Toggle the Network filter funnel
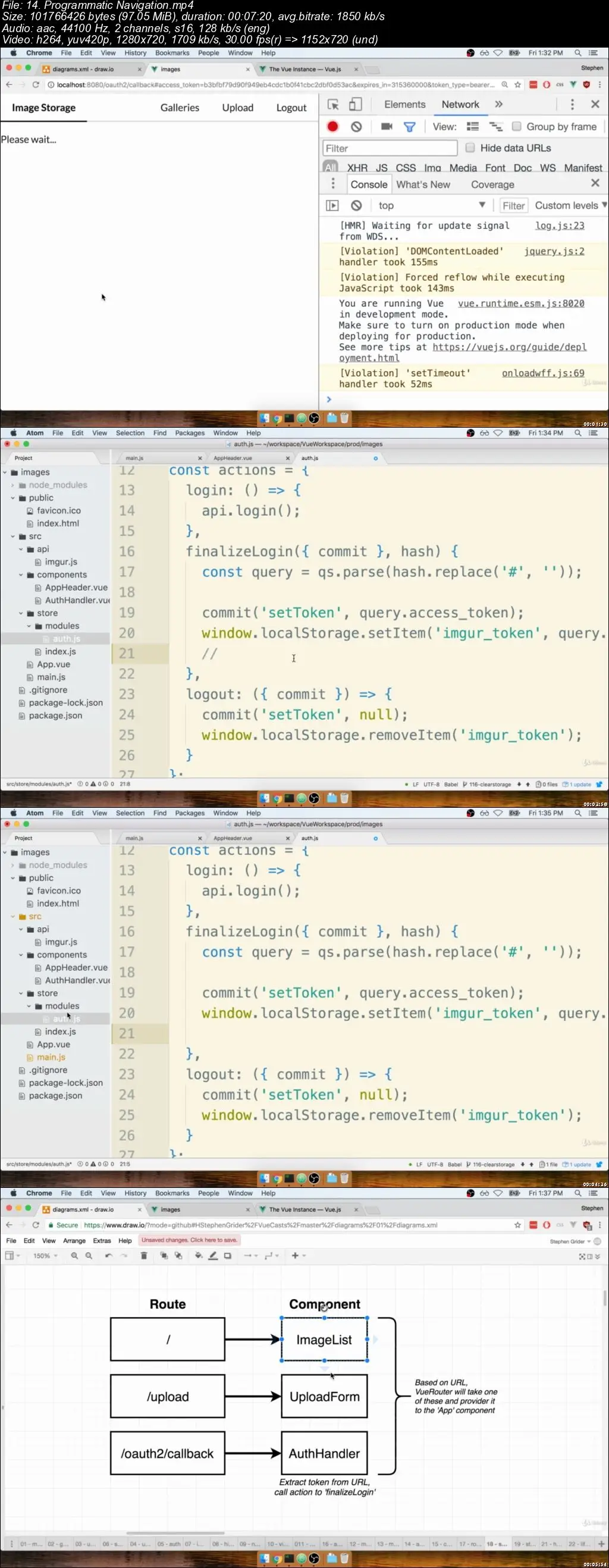609x1568 pixels. tap(410, 127)
